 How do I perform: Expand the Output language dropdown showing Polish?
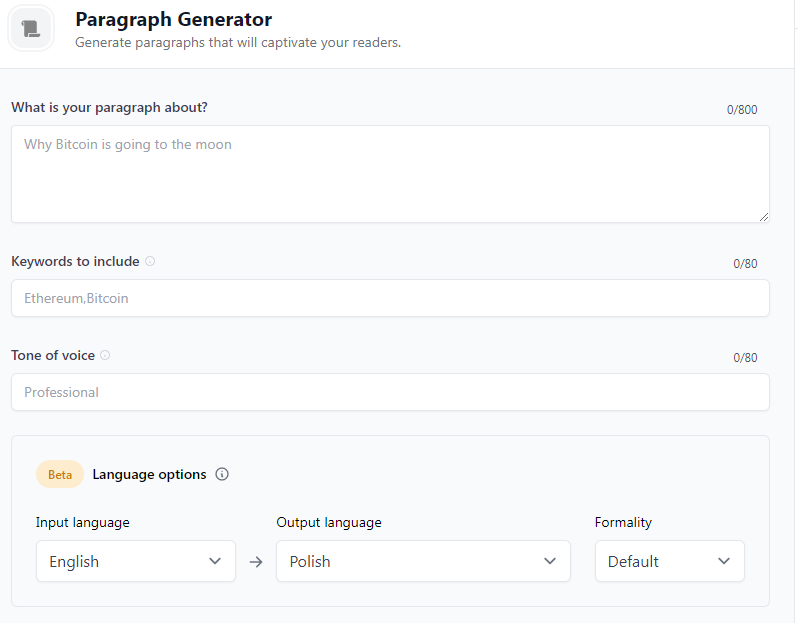423,561
